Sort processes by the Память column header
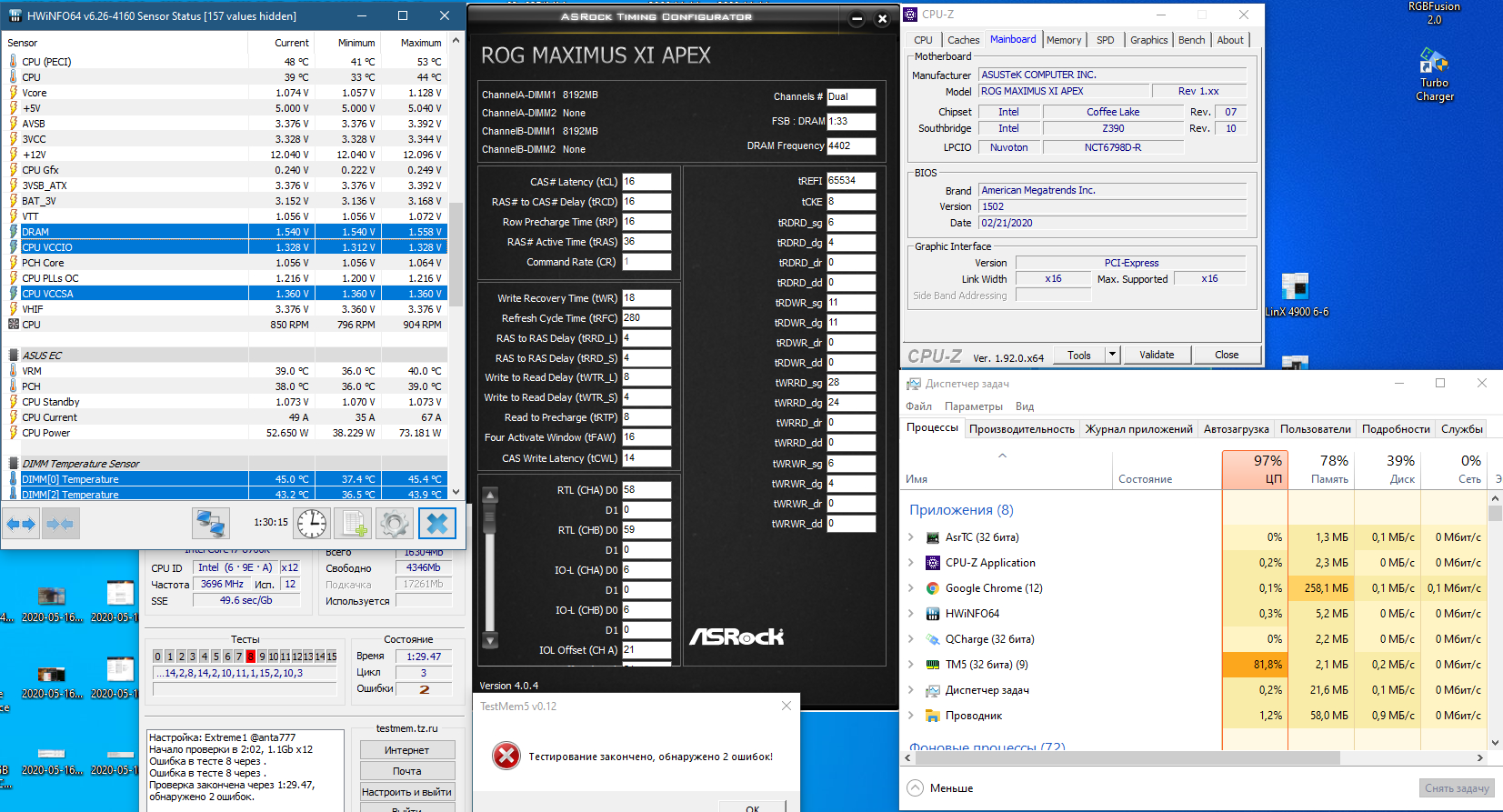Screen dimensions: 1503x812 1321,469
